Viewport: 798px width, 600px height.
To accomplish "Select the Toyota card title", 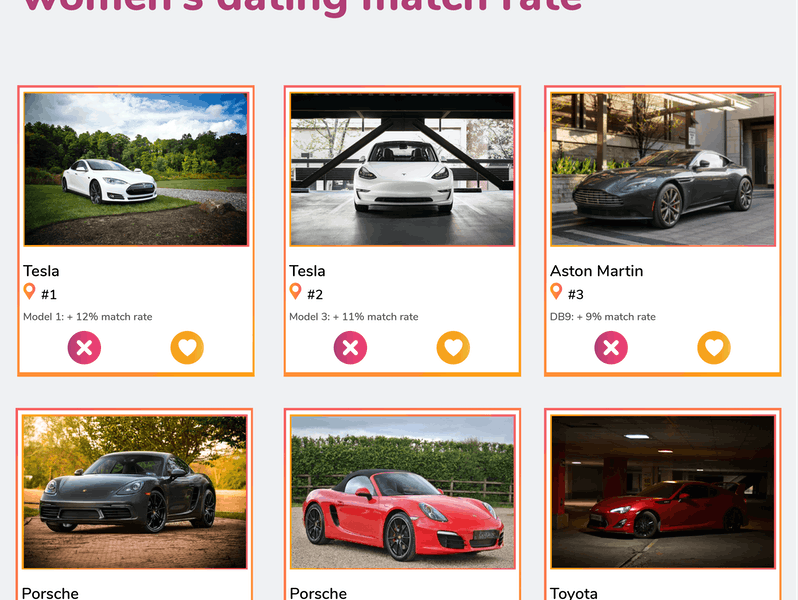I will coord(574,593).
